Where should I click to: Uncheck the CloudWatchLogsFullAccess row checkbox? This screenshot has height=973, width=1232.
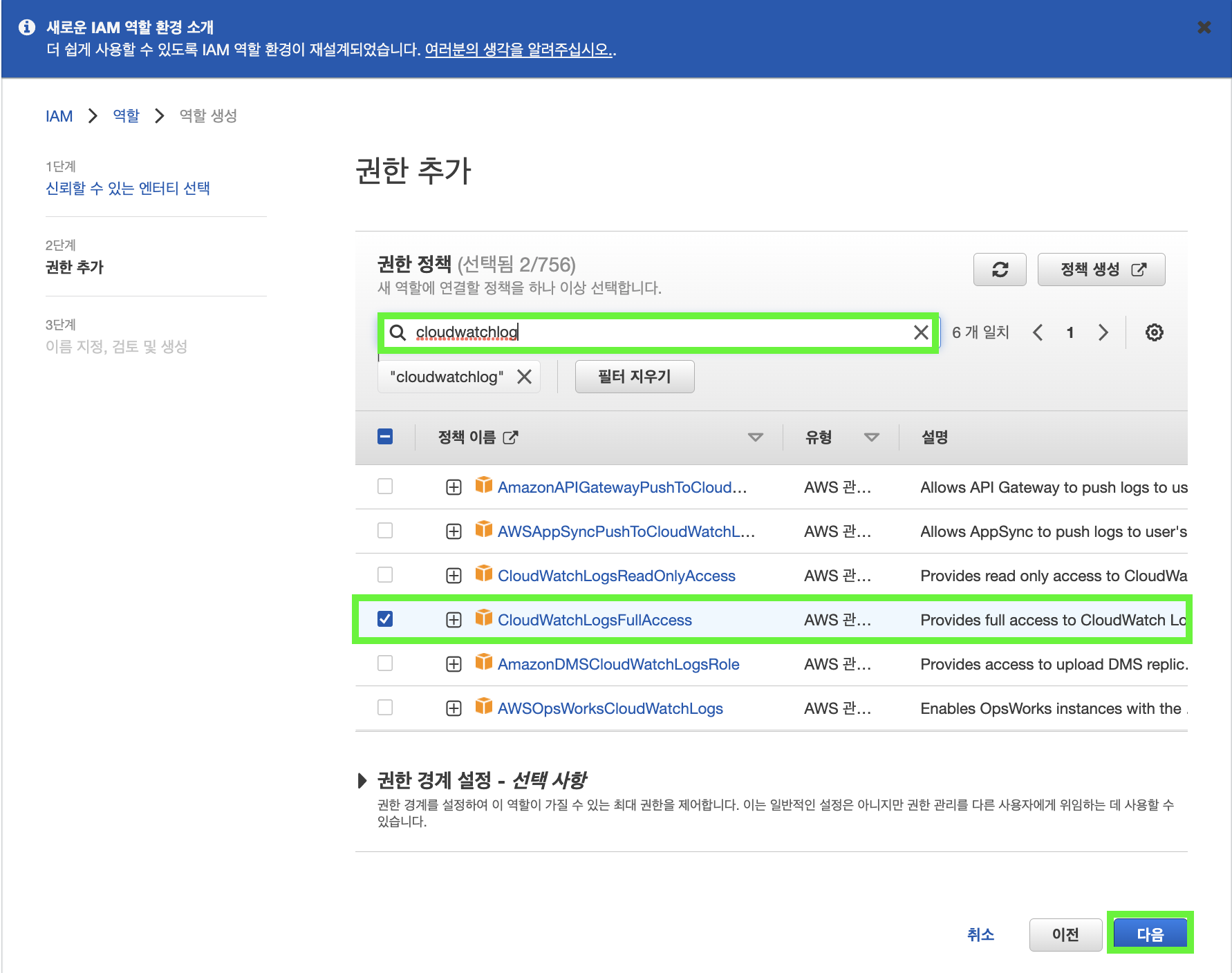[x=385, y=619]
